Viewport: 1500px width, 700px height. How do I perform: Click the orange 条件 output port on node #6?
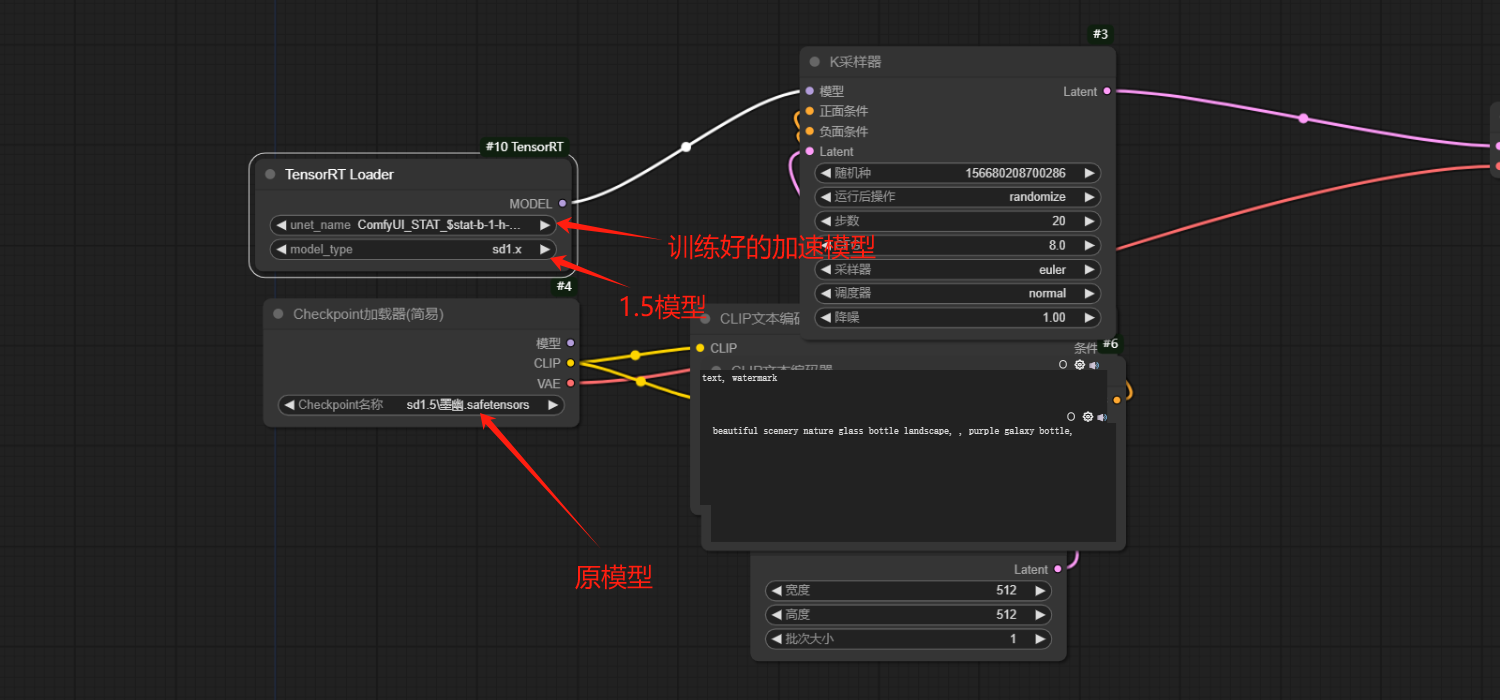coord(1117,400)
